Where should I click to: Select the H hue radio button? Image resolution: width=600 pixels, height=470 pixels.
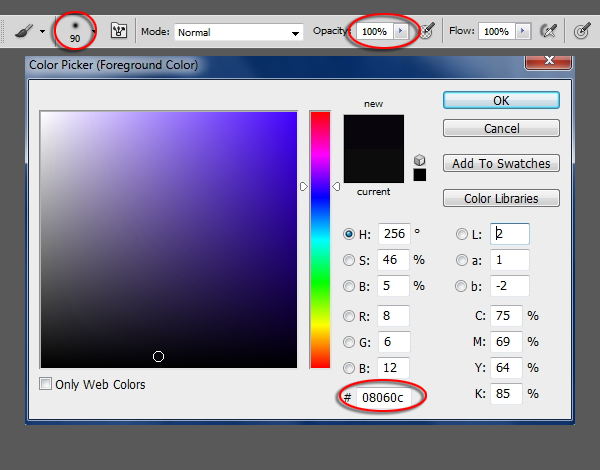349,234
